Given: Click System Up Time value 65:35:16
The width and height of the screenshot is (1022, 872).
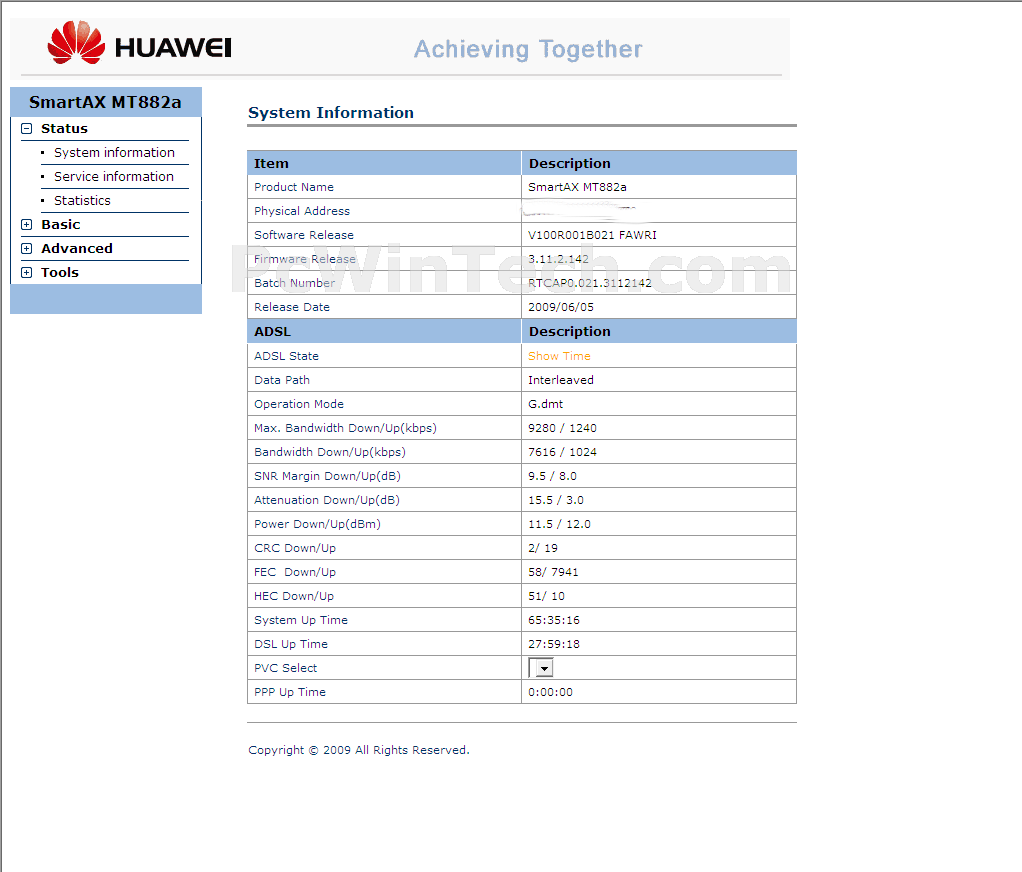Looking at the screenshot, I should click(x=554, y=621).
